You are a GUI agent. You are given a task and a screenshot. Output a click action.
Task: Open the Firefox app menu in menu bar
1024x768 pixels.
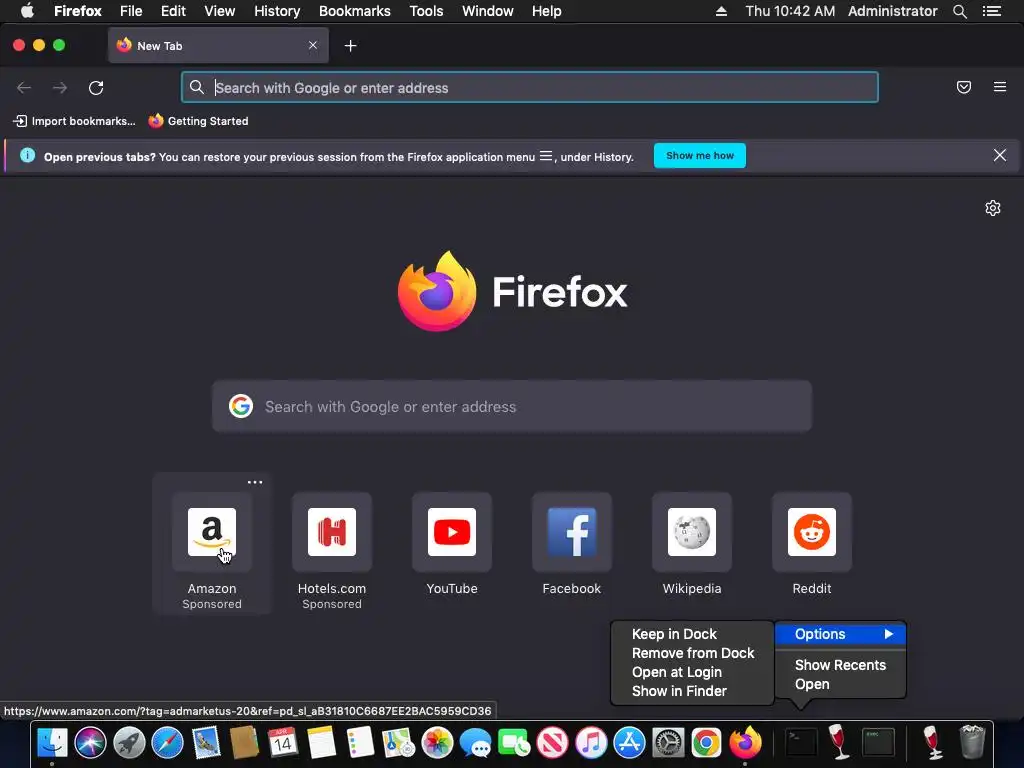(x=78, y=11)
